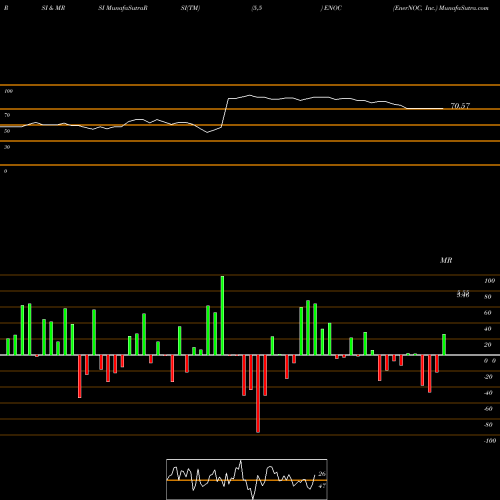Click the MR axis label 100 on the right
500x500 pixels.
(x=489, y=281)
